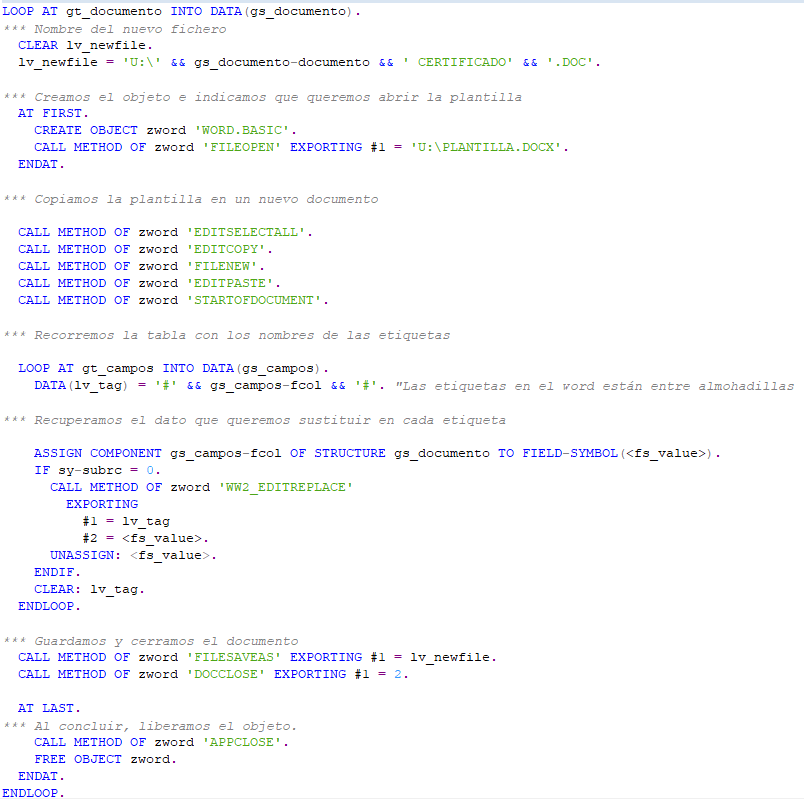Click the 'UNASSIGN: <fs_value>.' statement
Viewport: 804px width, 803px height.
pyautogui.click(x=133, y=555)
